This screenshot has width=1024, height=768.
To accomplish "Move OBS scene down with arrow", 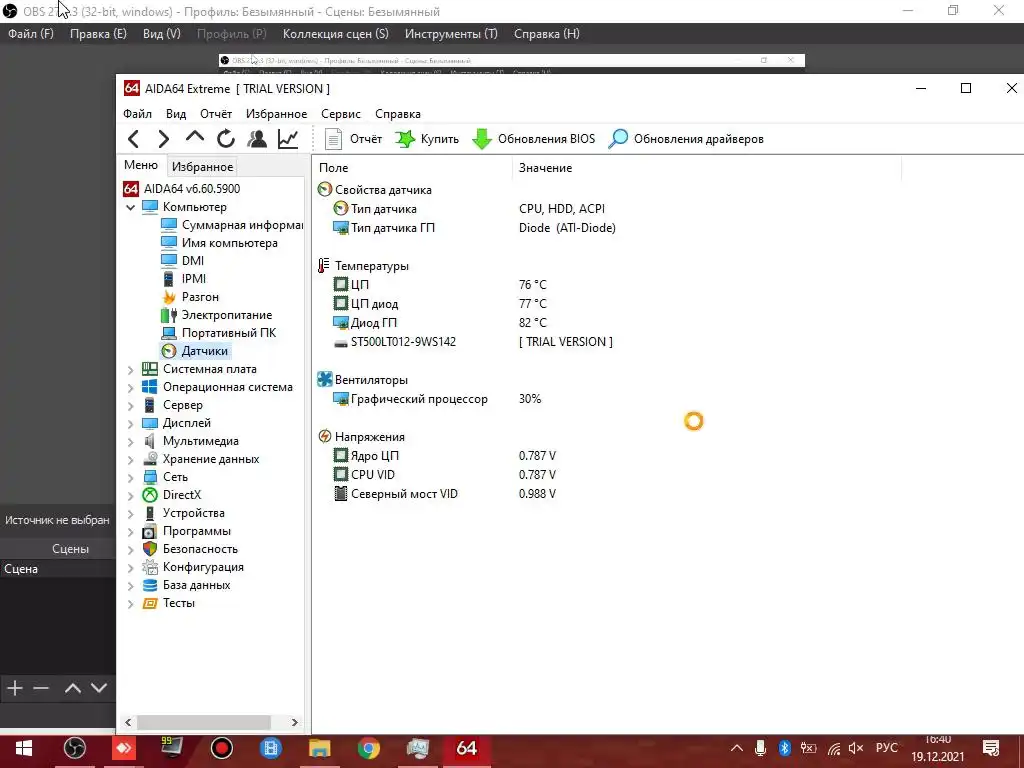I will pyautogui.click(x=99, y=688).
